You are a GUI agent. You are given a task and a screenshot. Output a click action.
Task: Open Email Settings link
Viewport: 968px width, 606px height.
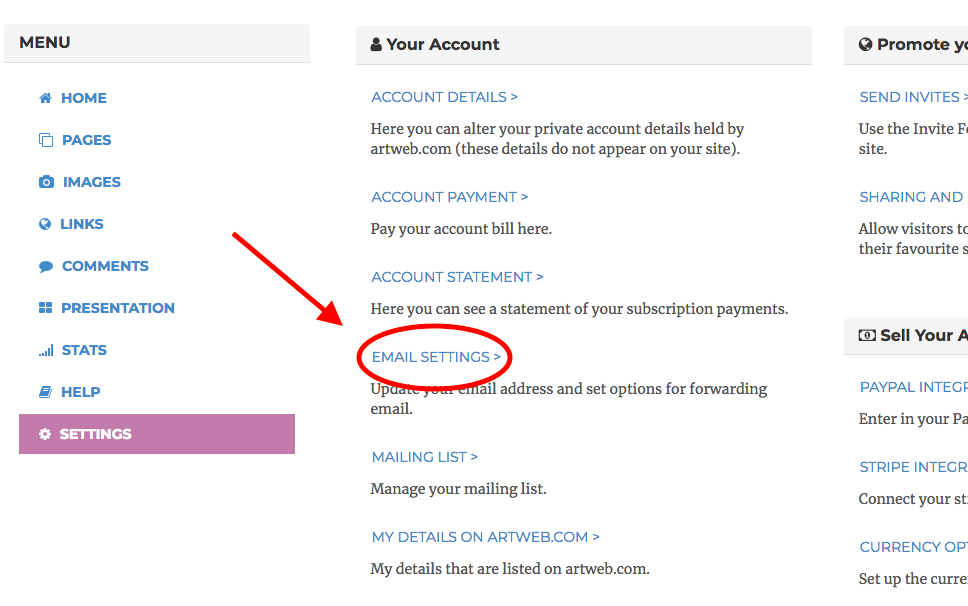(436, 357)
